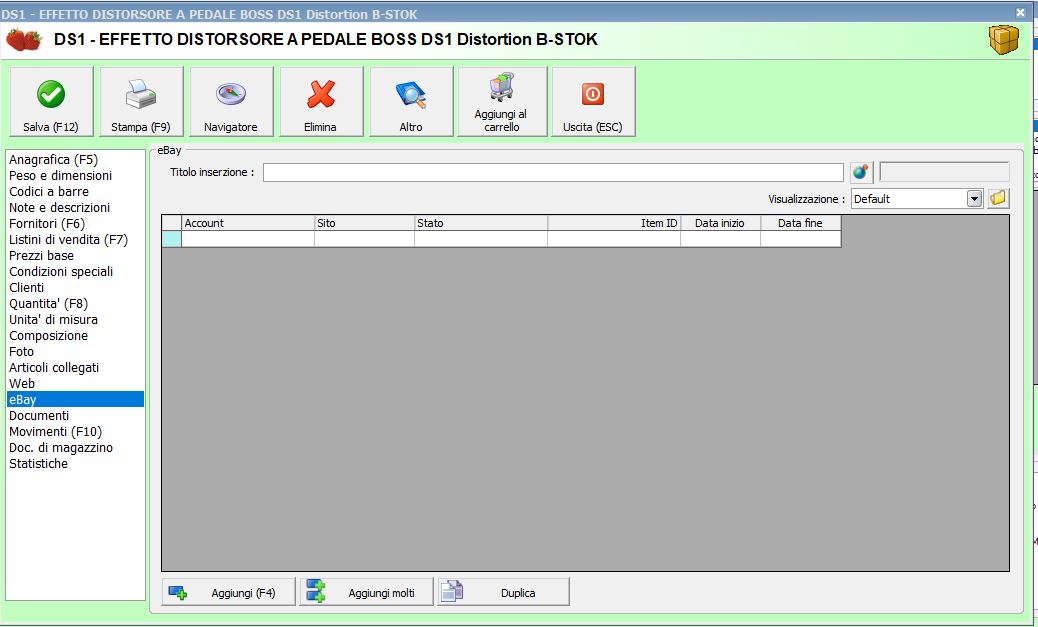
Task: Click the empty Account cell in first row
Action: click(248, 239)
